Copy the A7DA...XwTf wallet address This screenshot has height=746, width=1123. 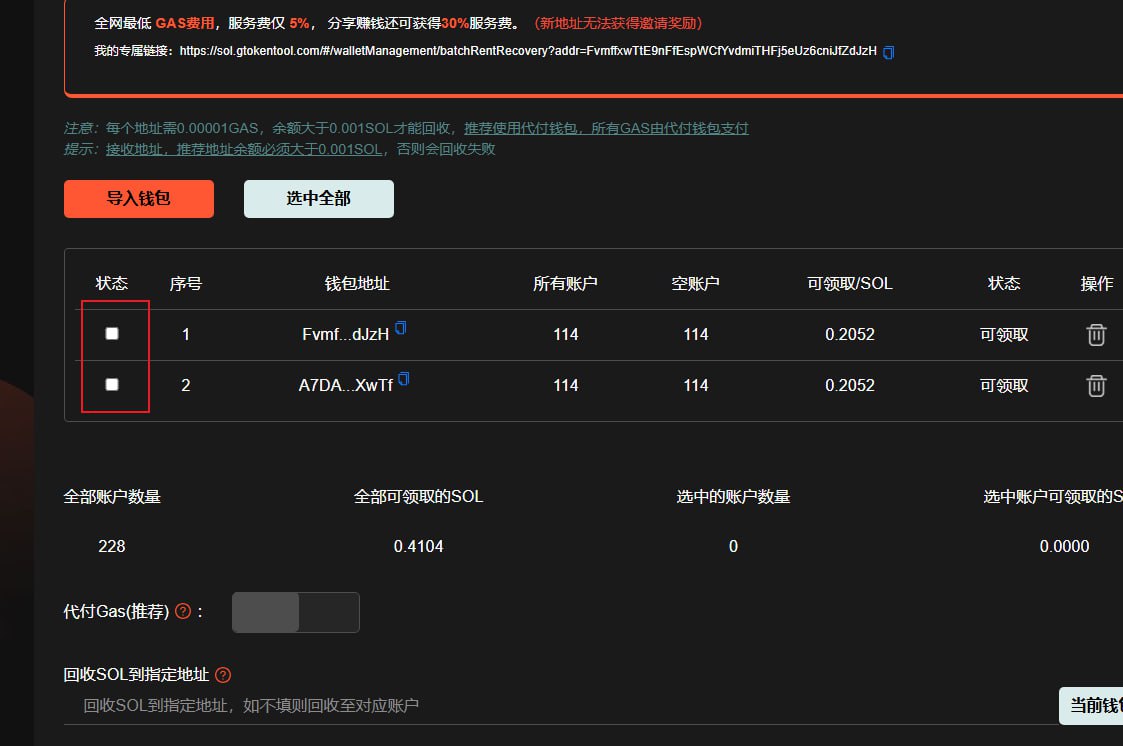pos(404,379)
